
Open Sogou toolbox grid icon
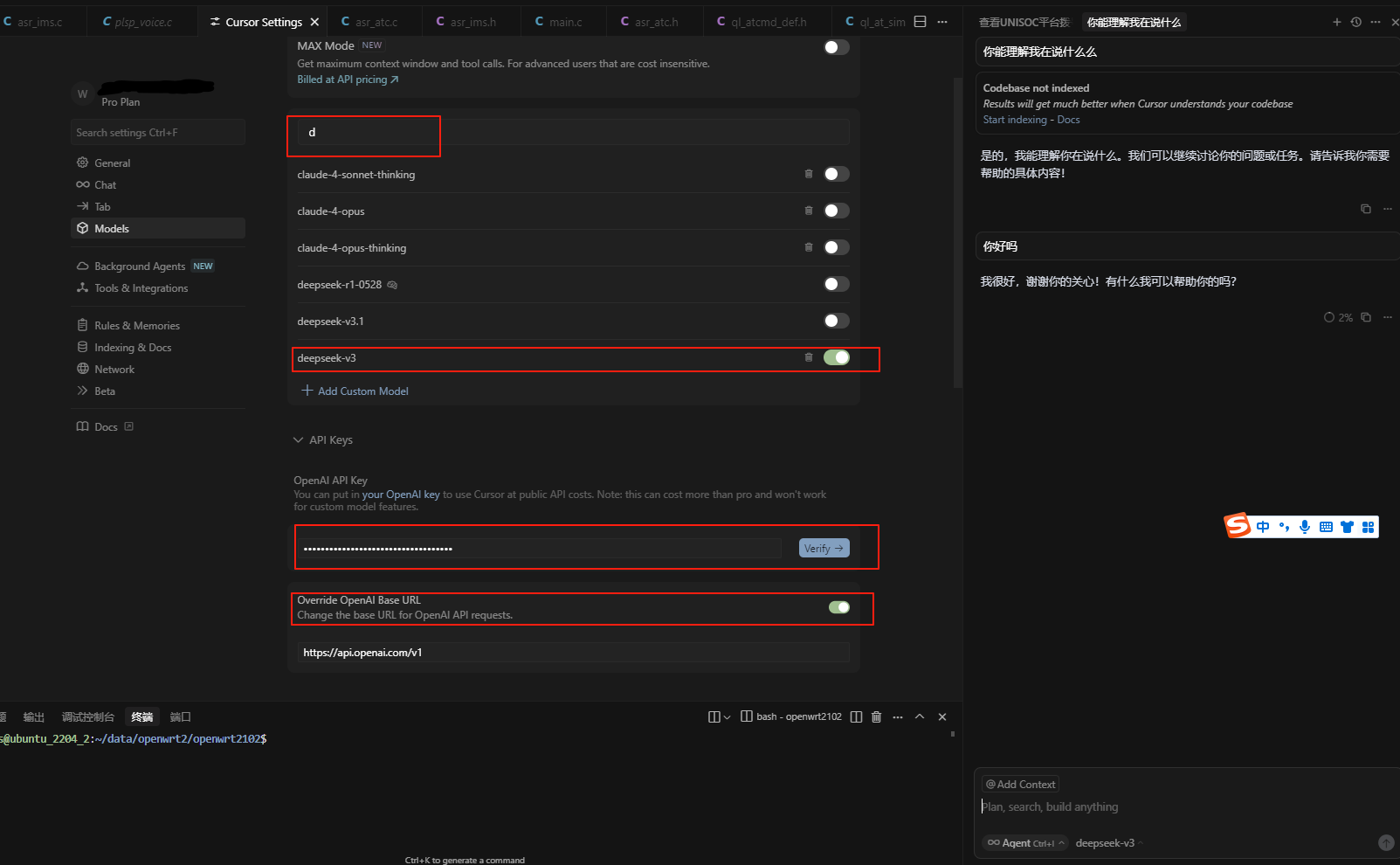pyautogui.click(x=1368, y=527)
